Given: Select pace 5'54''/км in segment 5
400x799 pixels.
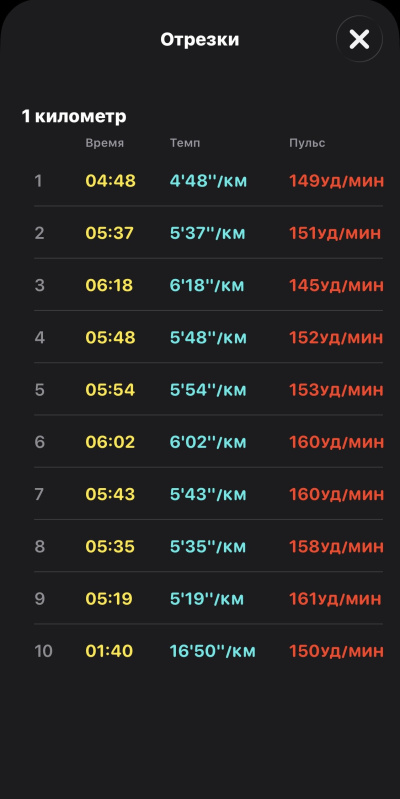Looking at the screenshot, I should point(208,390).
